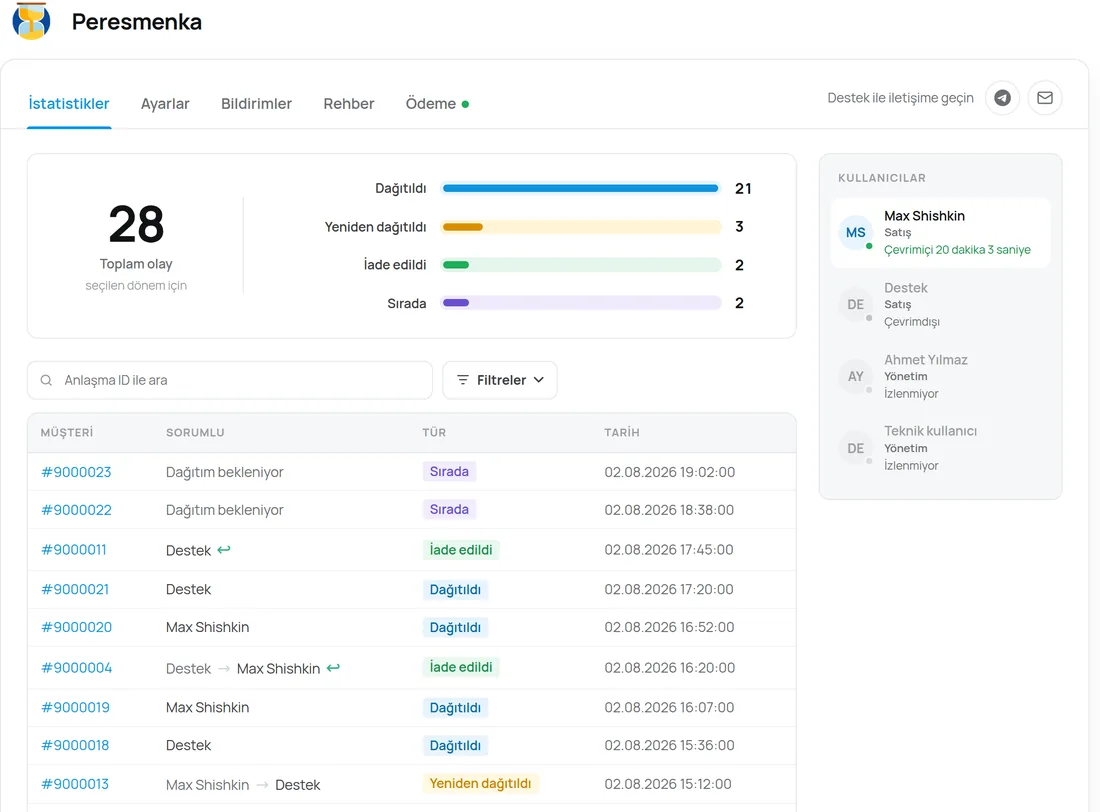
Task: Click the filter lines icon in Filtreler
Action: click(462, 380)
